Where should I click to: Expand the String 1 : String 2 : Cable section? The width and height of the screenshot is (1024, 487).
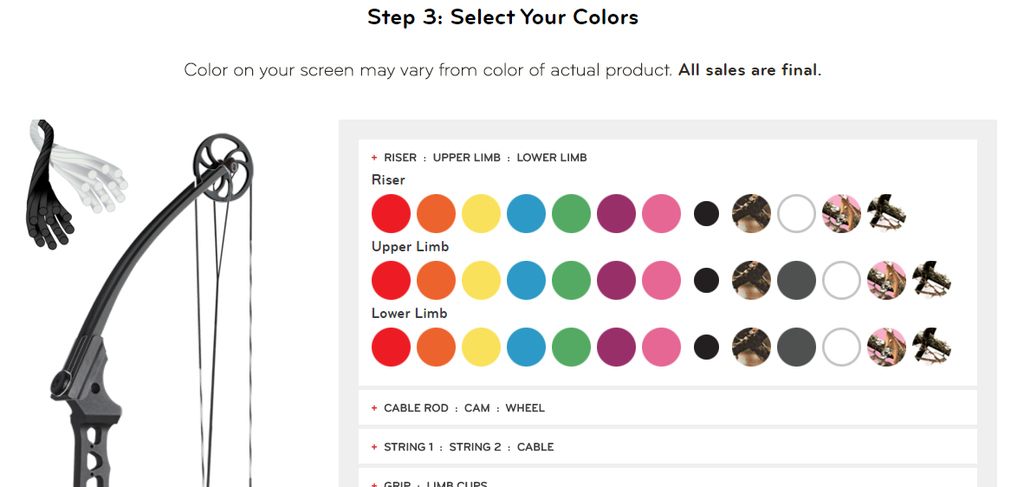pyautogui.click(x=667, y=447)
